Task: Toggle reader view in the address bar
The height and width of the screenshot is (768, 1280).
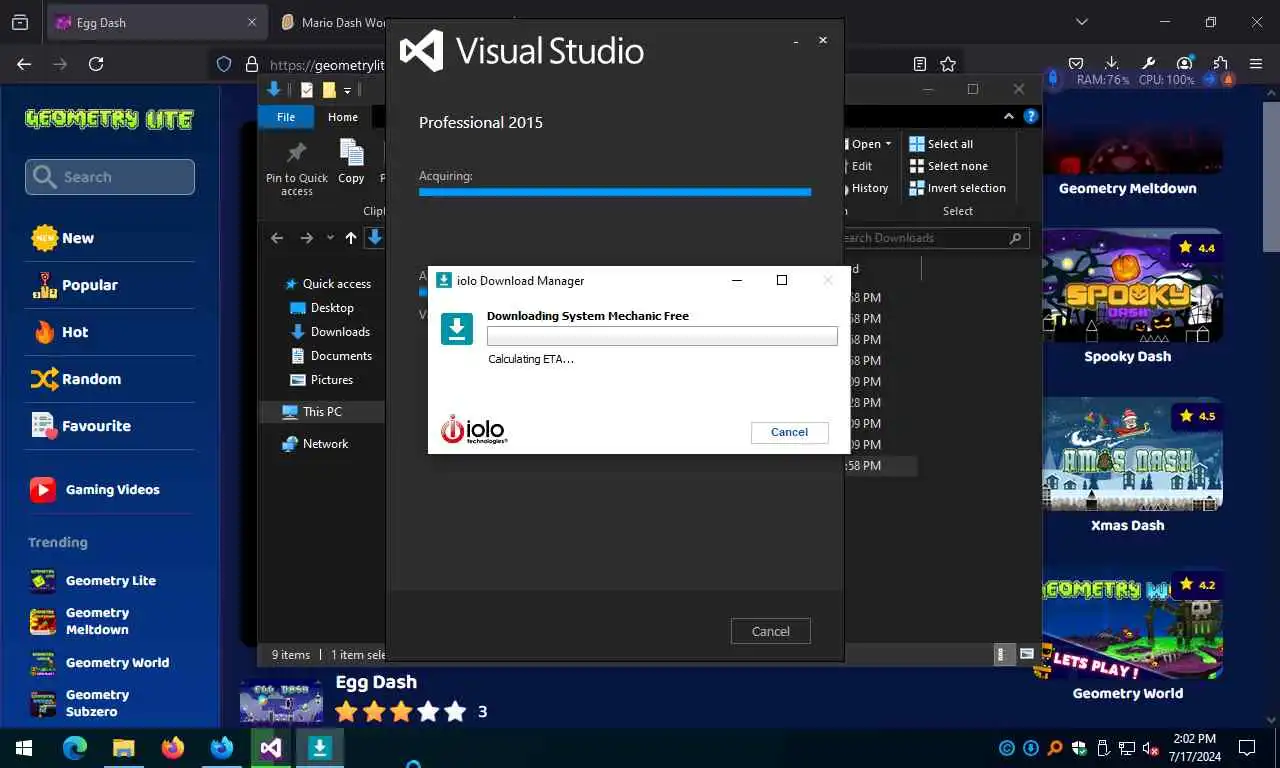Action: point(920,64)
